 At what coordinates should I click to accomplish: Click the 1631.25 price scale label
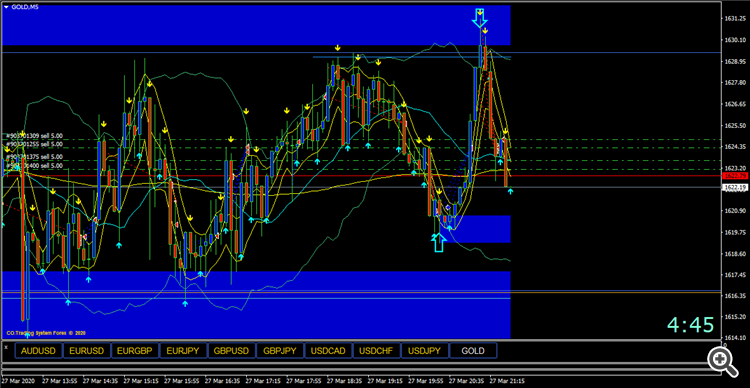pos(735,19)
